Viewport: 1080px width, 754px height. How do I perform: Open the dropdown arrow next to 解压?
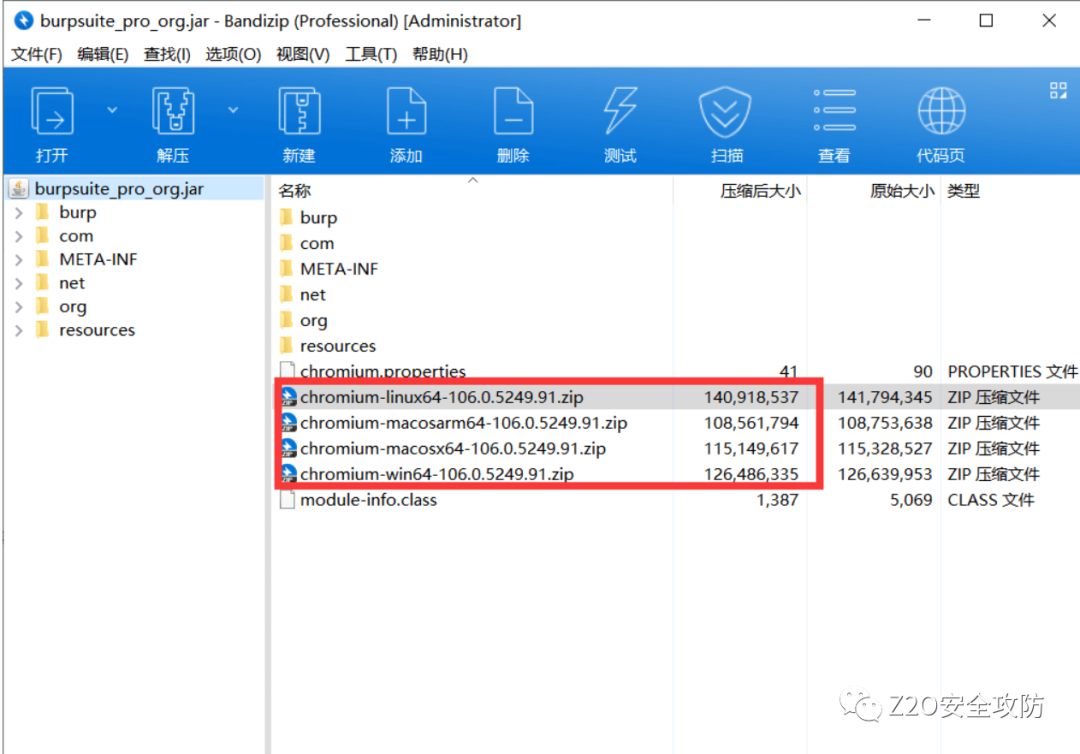click(x=233, y=110)
